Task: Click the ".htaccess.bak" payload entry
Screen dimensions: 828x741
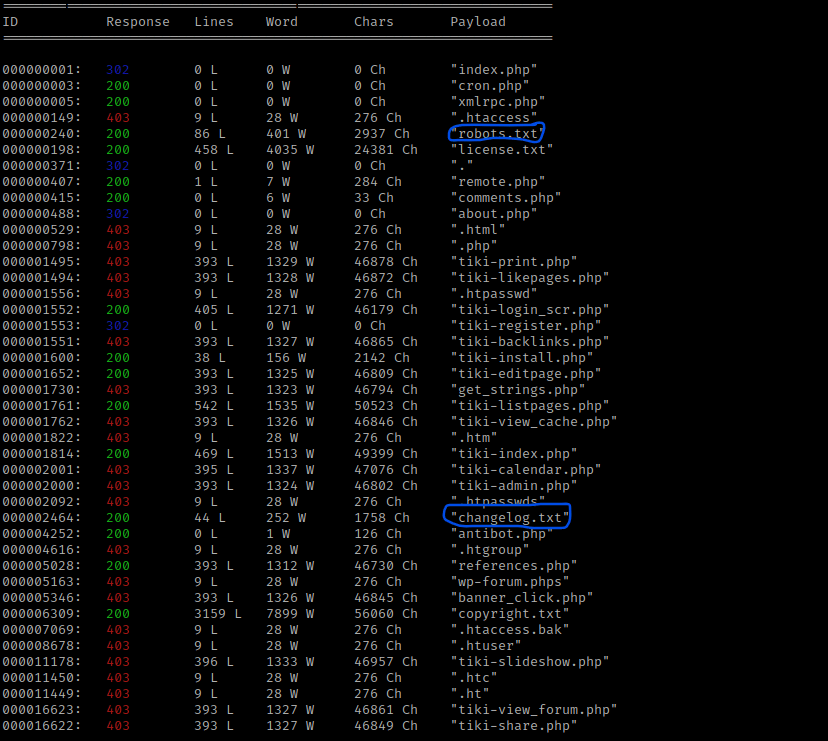Action: click(x=509, y=629)
